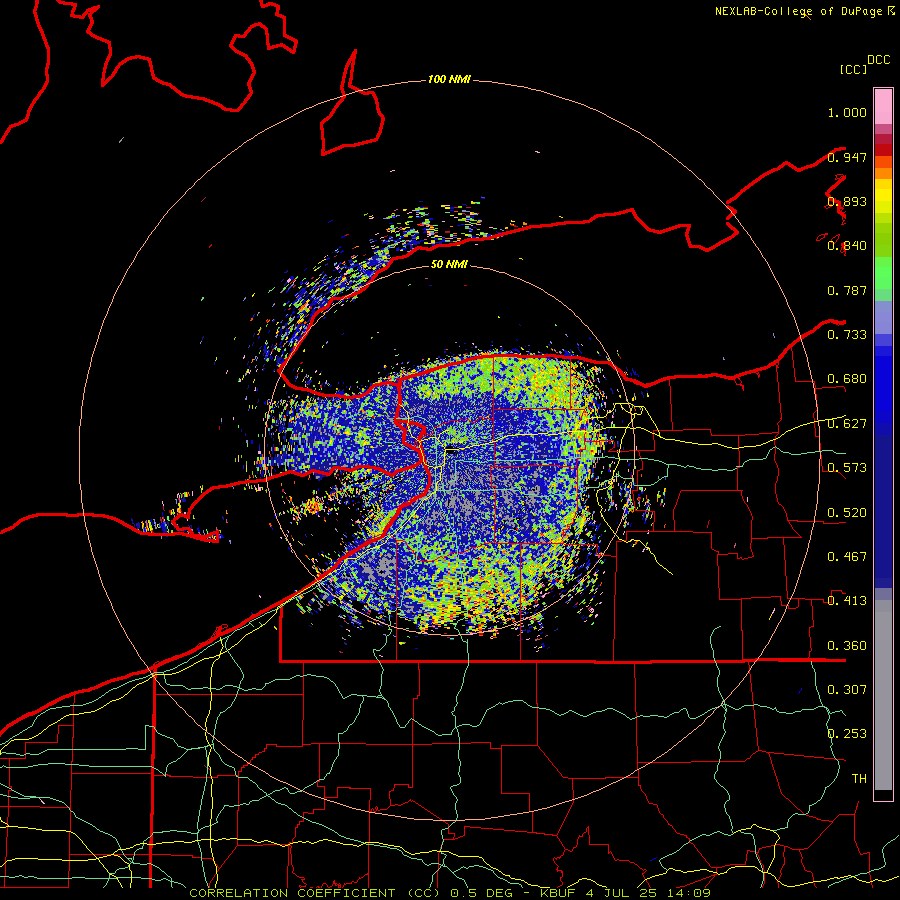Click the DCC label above the color scale

(x=879, y=60)
